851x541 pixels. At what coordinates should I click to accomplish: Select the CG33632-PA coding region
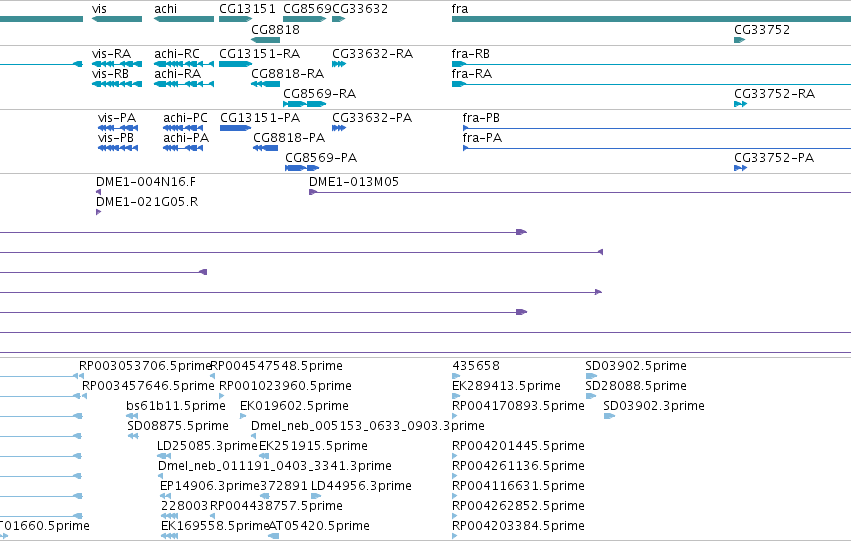339,128
